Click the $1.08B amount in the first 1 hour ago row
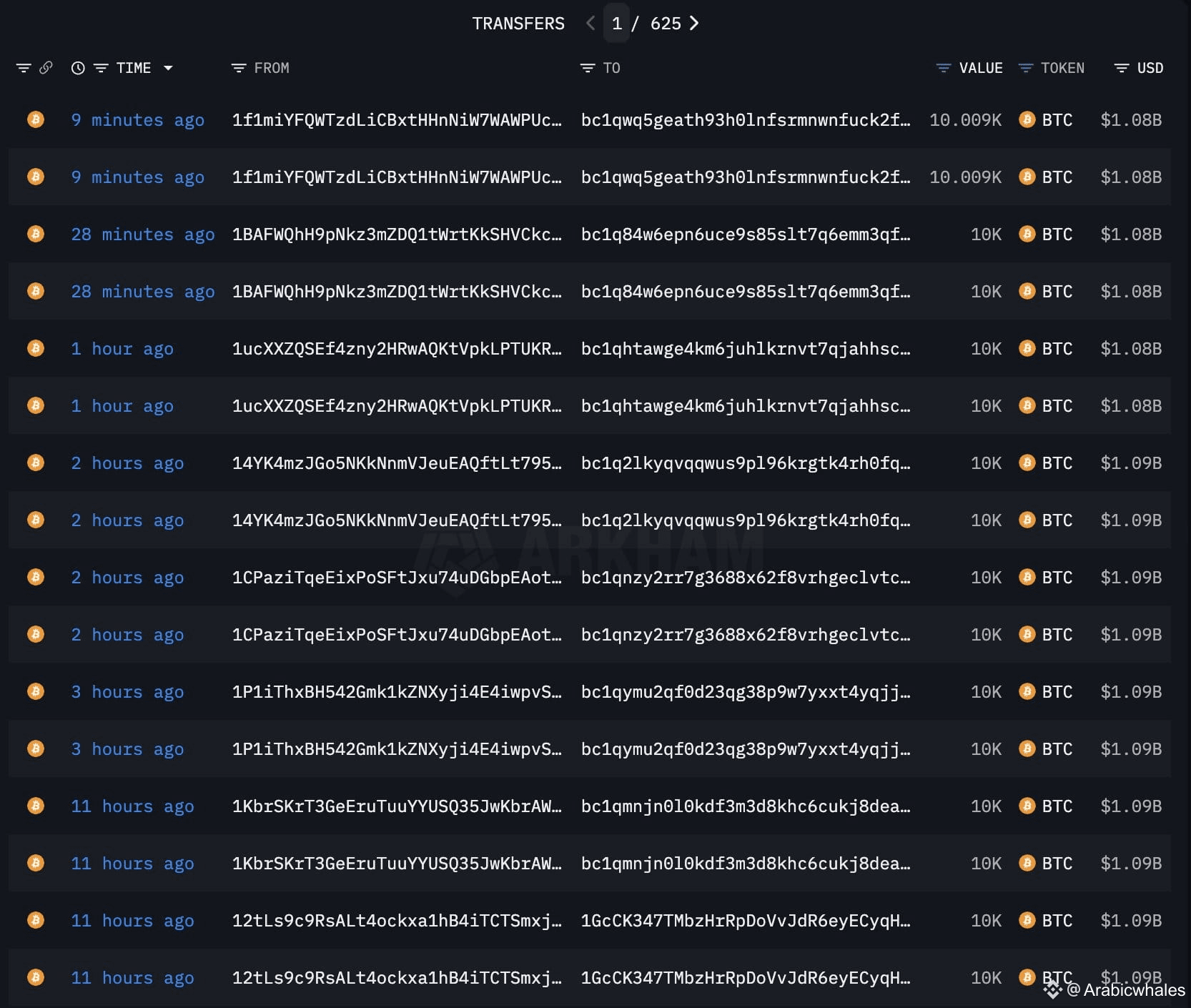This screenshot has height=1008, width=1191. point(1131,348)
